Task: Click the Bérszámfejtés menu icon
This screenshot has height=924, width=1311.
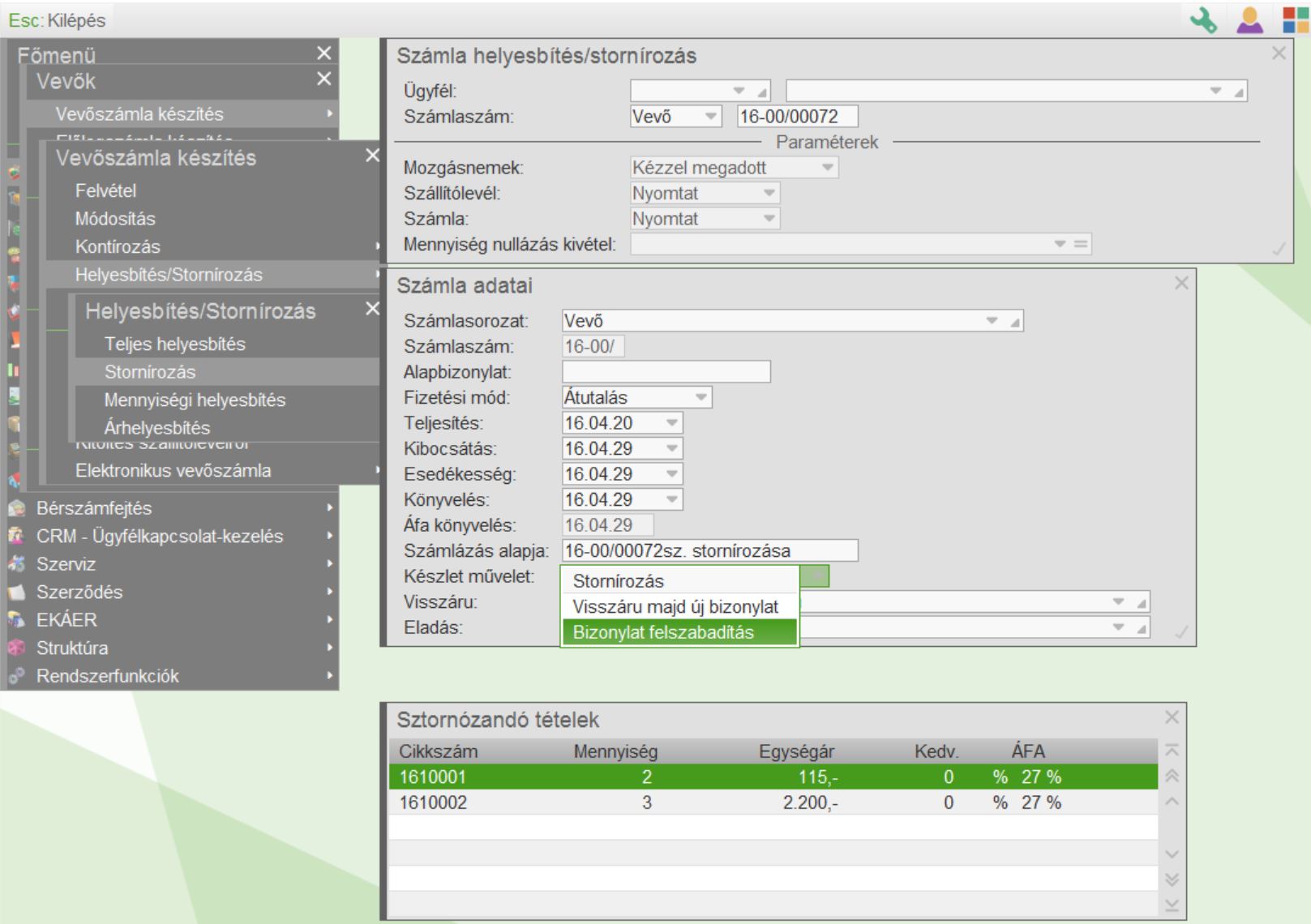Action: (x=15, y=508)
